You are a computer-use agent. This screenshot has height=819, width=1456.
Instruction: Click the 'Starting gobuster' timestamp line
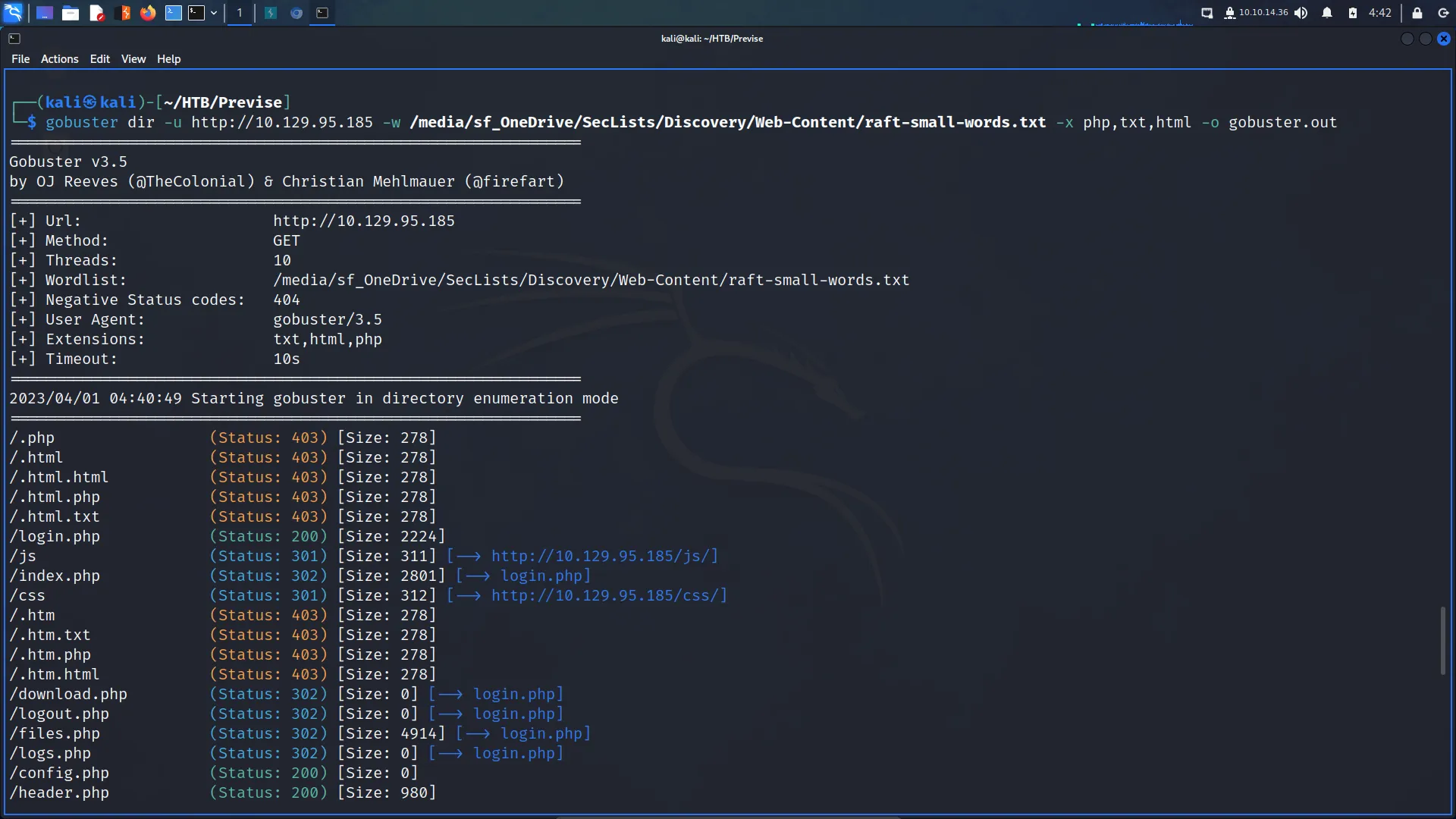click(314, 398)
